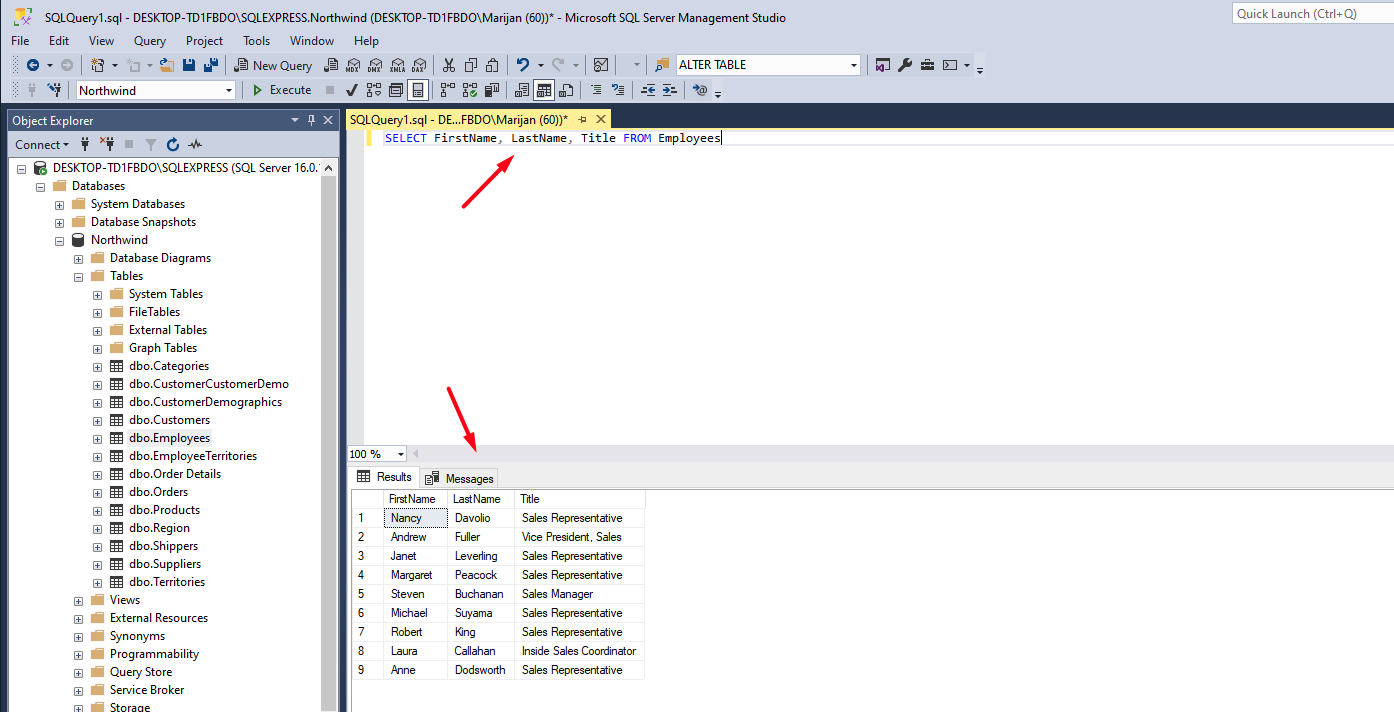Expand the dbo.Employees table node
The width and height of the screenshot is (1394, 712).
point(98,438)
